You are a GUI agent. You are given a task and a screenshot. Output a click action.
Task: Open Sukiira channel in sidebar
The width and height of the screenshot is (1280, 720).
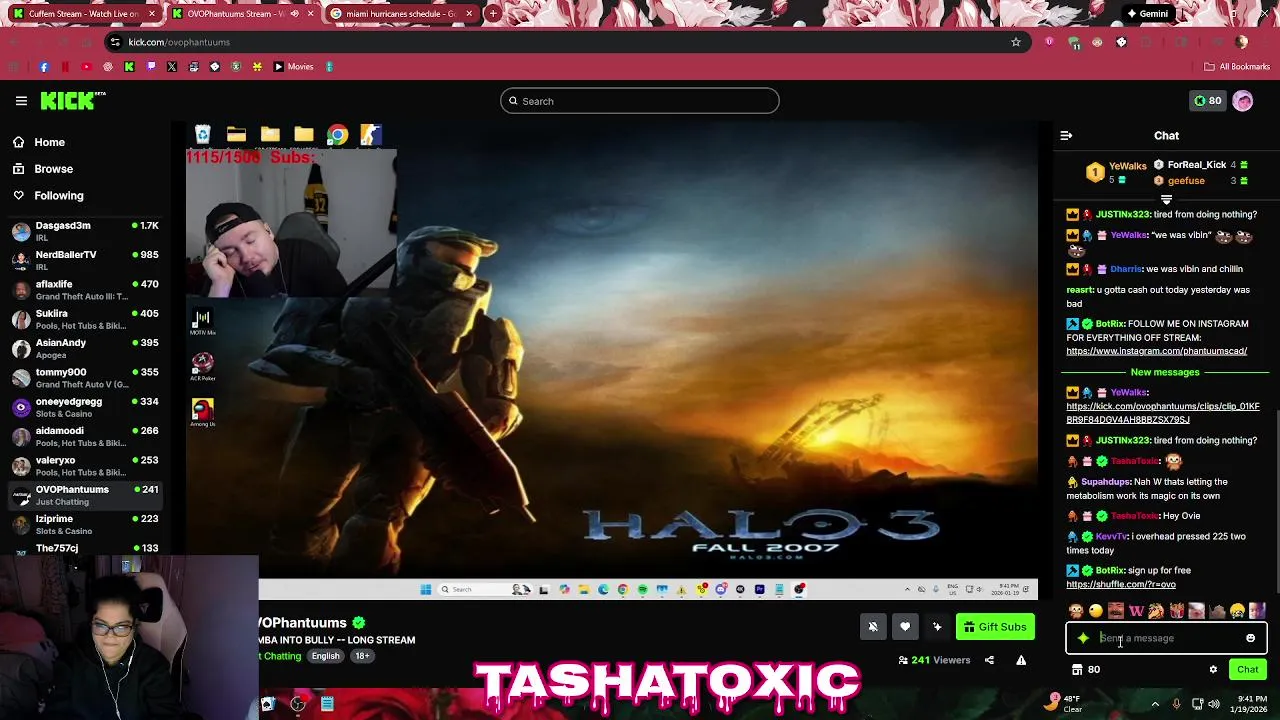click(x=85, y=320)
